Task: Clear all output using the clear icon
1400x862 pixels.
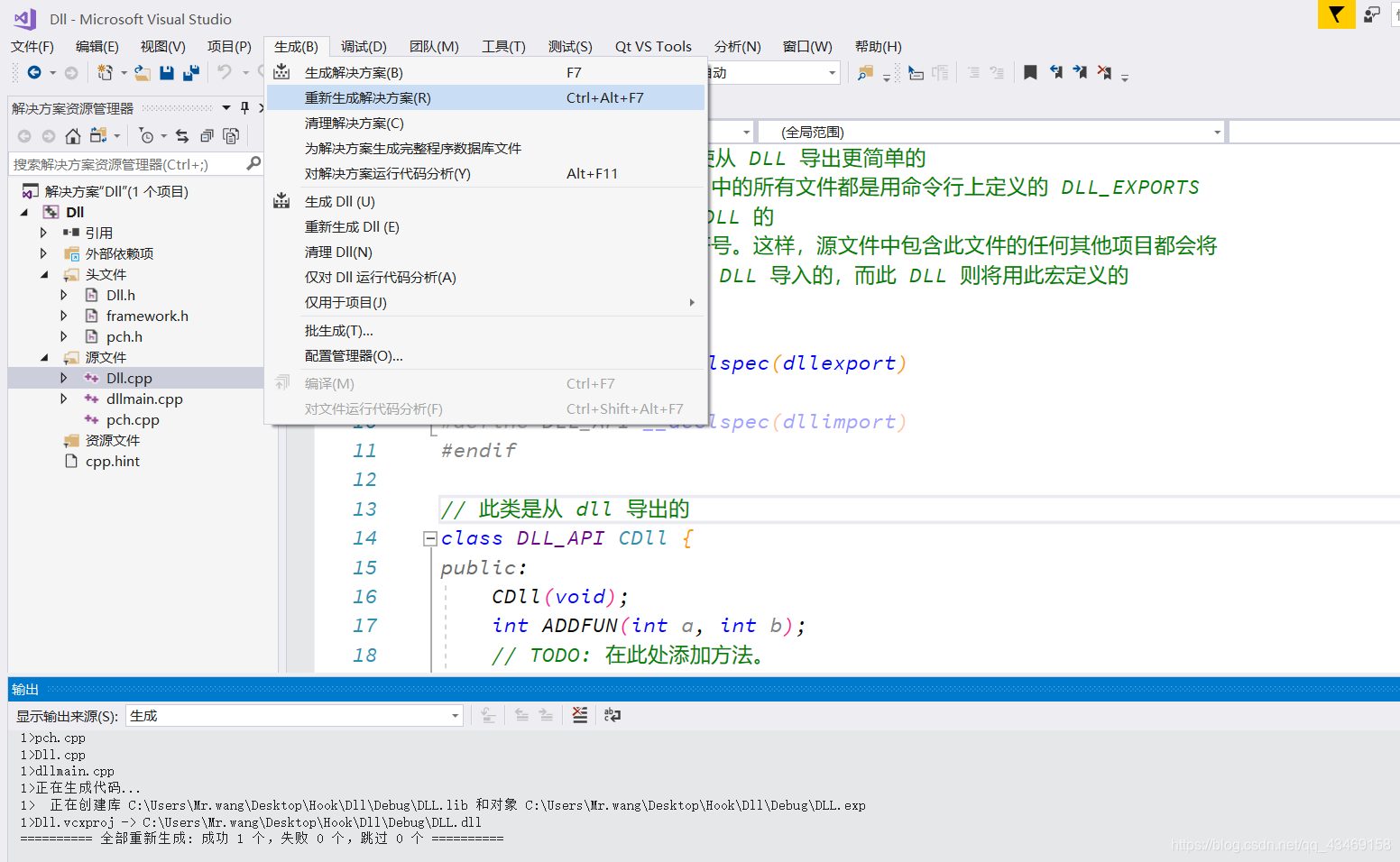Action: point(580,715)
